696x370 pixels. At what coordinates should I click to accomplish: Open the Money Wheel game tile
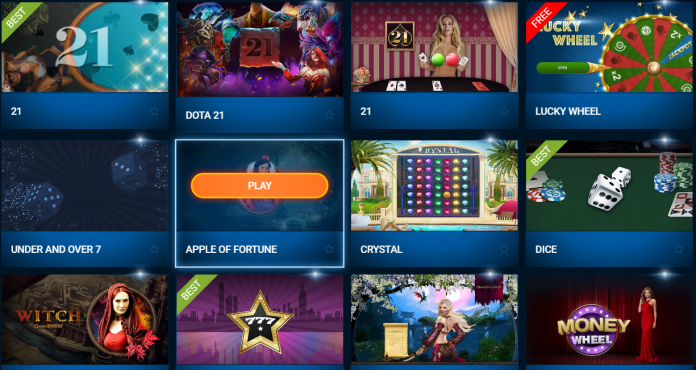[609, 319]
